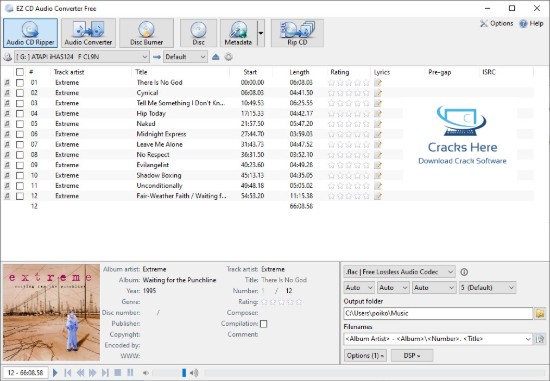Rewind playback
Screen dimensions: 550x381
point(80,373)
